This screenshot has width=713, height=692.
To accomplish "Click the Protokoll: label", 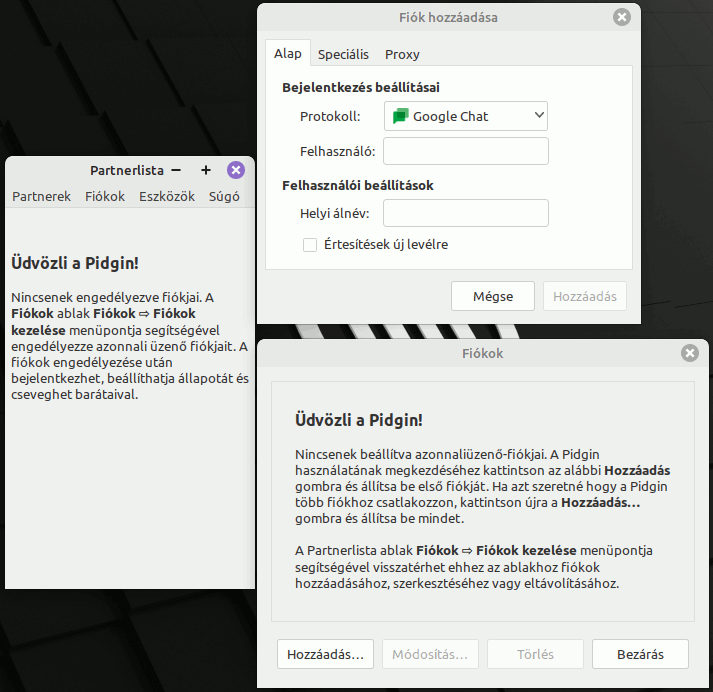I will tap(330, 117).
